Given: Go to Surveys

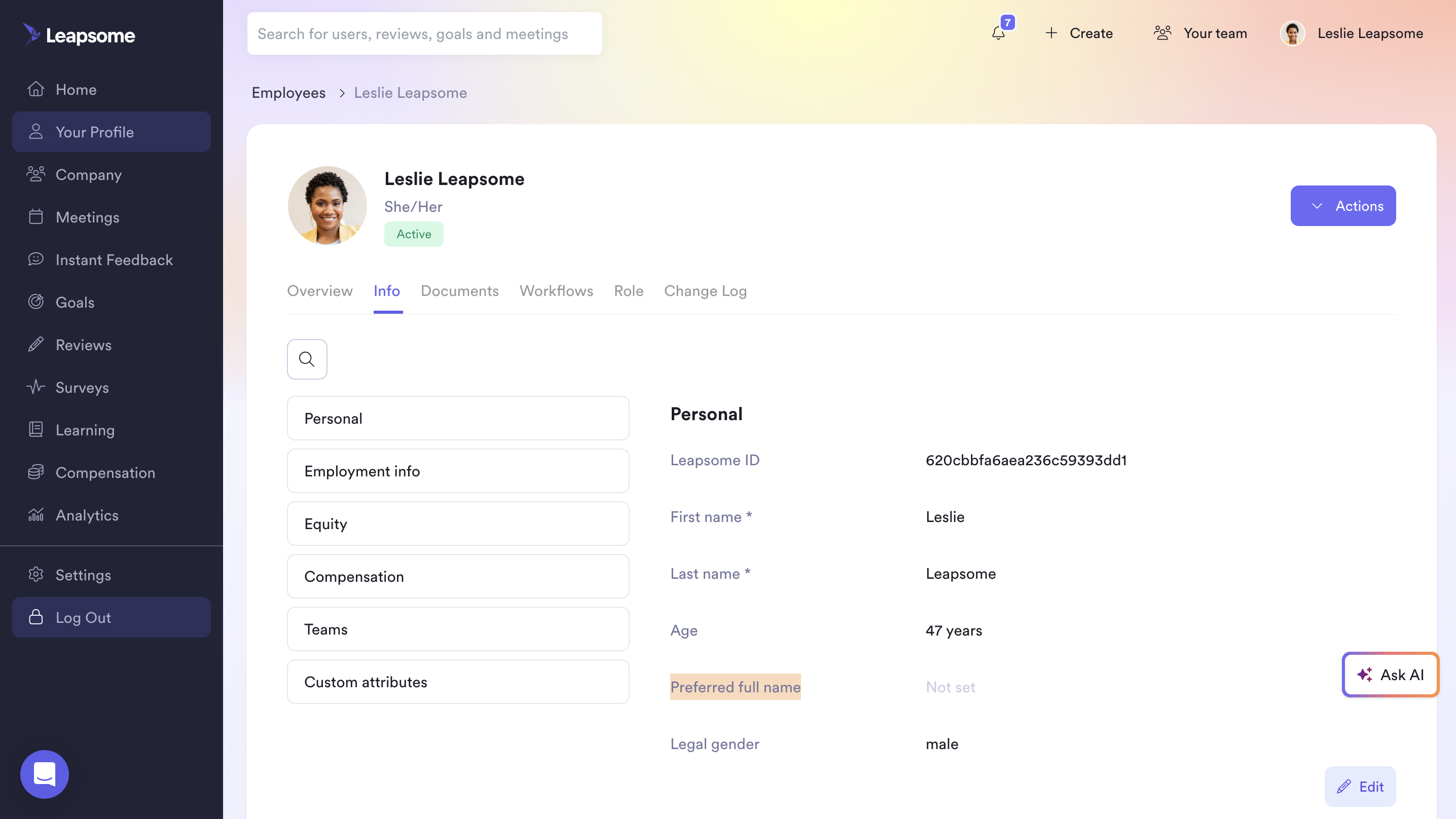Looking at the screenshot, I should [112, 388].
